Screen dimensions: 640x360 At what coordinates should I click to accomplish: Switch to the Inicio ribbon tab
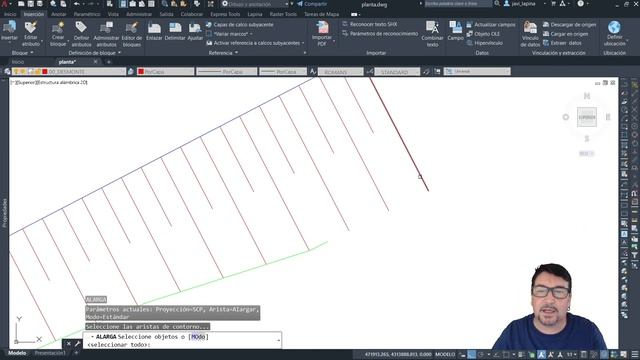(10, 14)
